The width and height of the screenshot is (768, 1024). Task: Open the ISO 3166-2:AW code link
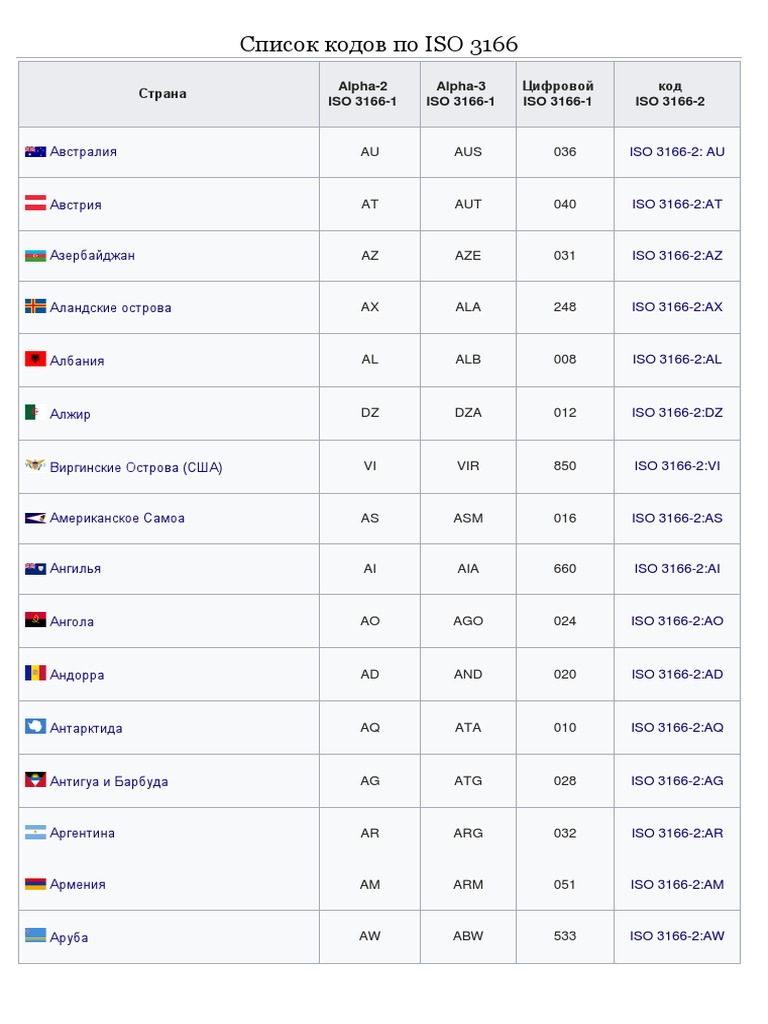677,937
